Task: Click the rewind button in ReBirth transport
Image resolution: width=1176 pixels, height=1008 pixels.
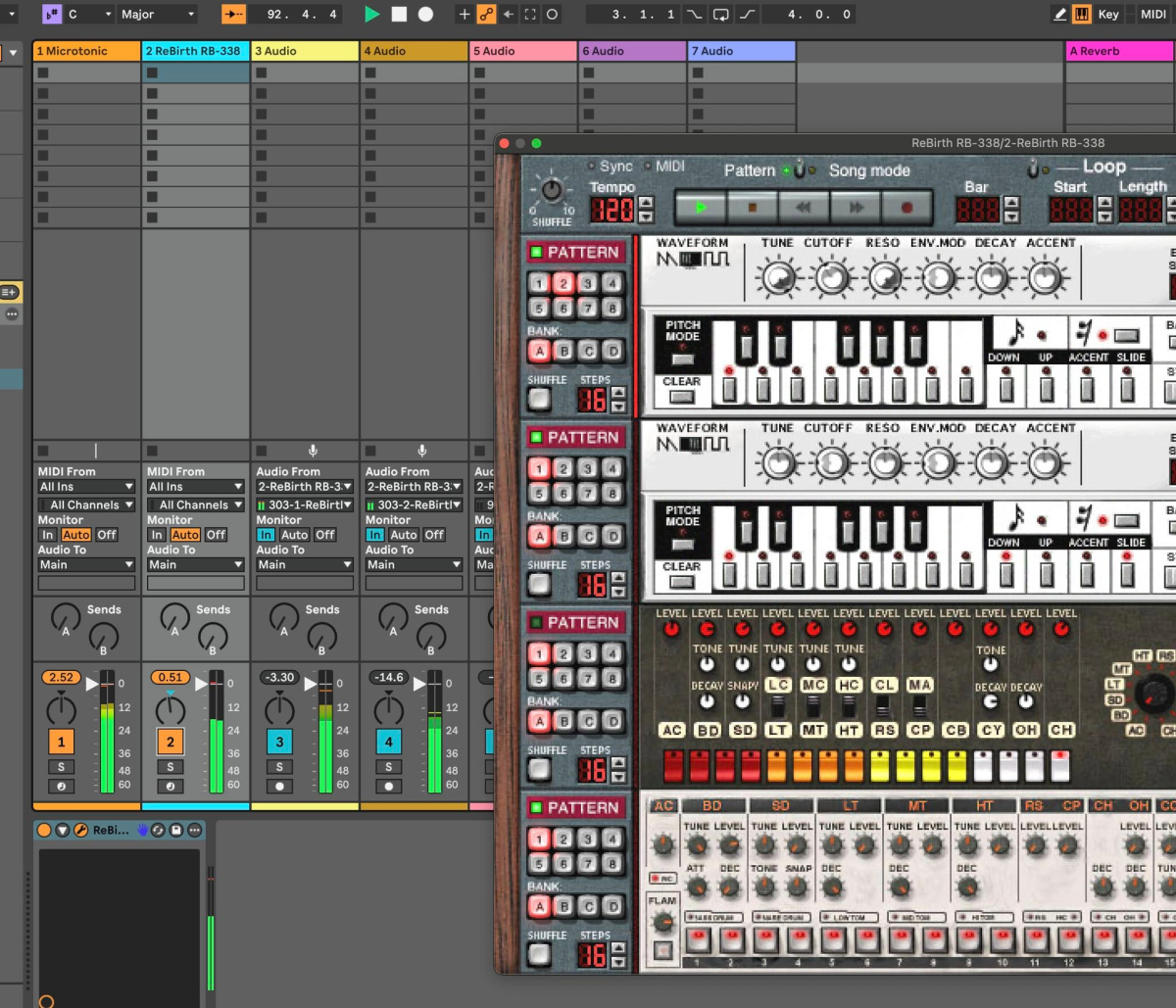Action: pos(804,208)
